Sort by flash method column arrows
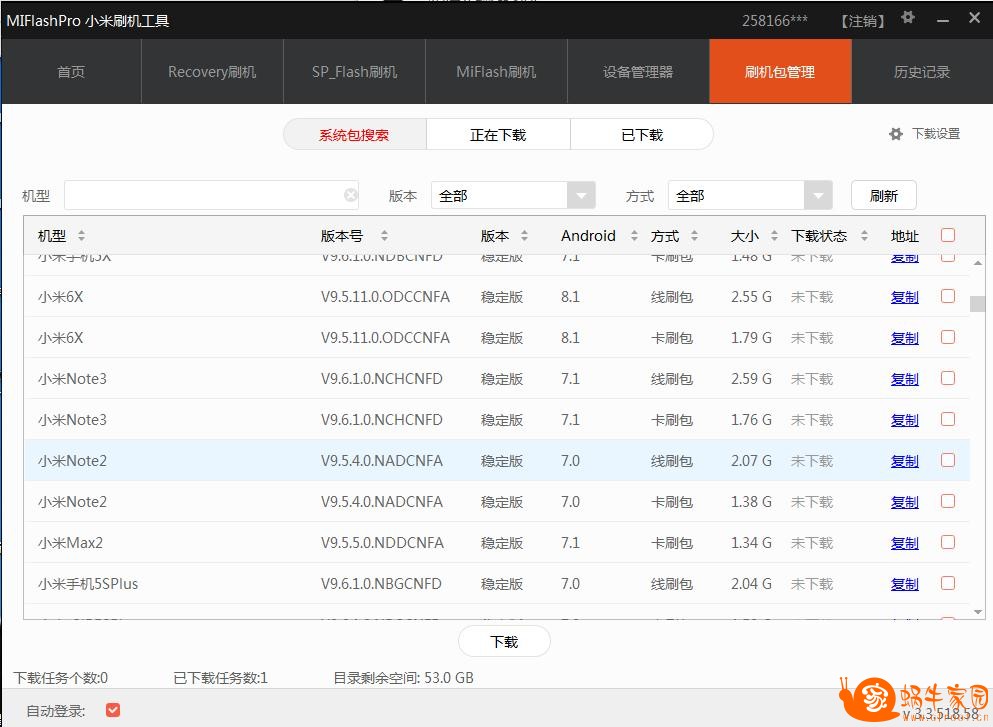Screen dimensions: 993x727 pyautogui.click(x=694, y=236)
